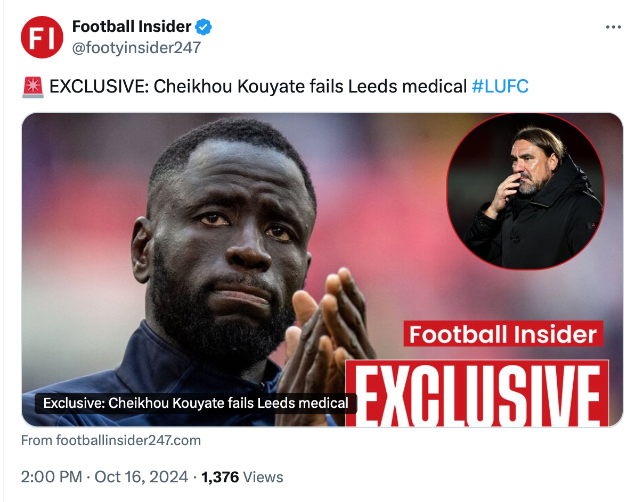The height and width of the screenshot is (502, 635).
Task: Click the @footyinsider247 handle
Action: coord(136,46)
